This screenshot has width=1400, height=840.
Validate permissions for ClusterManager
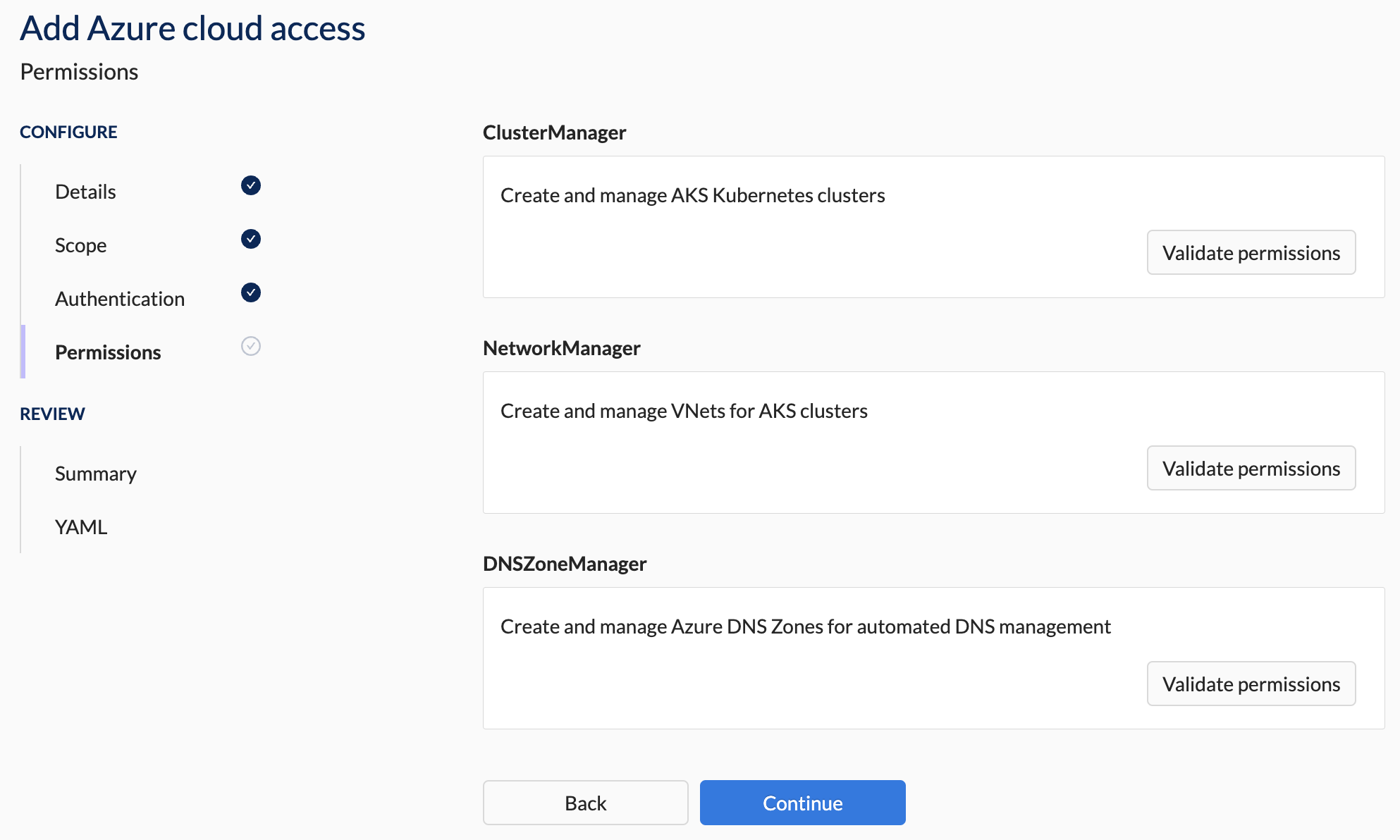1251,252
